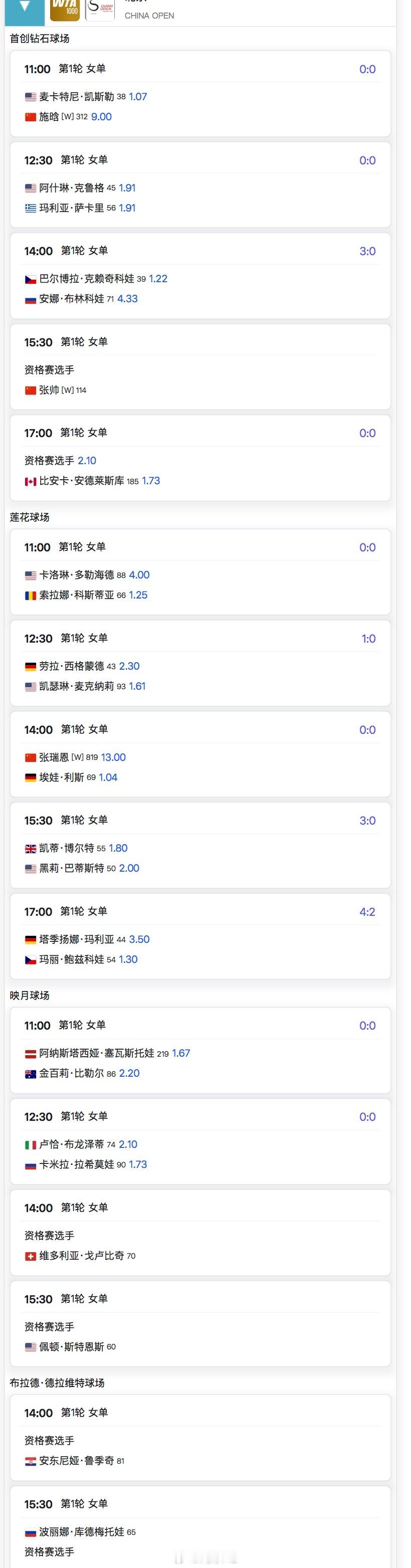Click Australia flag beside 金百莉·比勒尔
The height and width of the screenshot is (1568, 411).
click(31, 1074)
